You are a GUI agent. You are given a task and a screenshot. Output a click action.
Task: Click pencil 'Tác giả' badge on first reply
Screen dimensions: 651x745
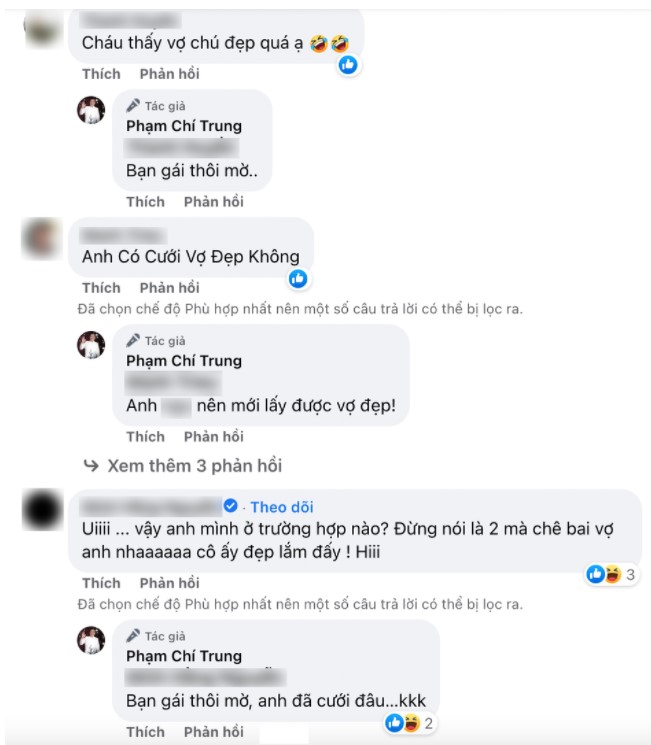click(x=156, y=105)
